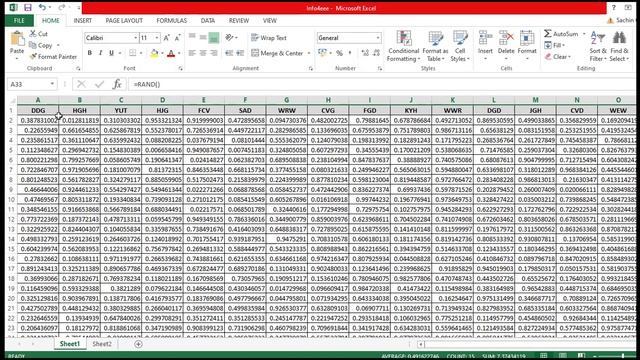640x360 pixels.
Task: Confirm formula with the check mark
Action: point(99,84)
